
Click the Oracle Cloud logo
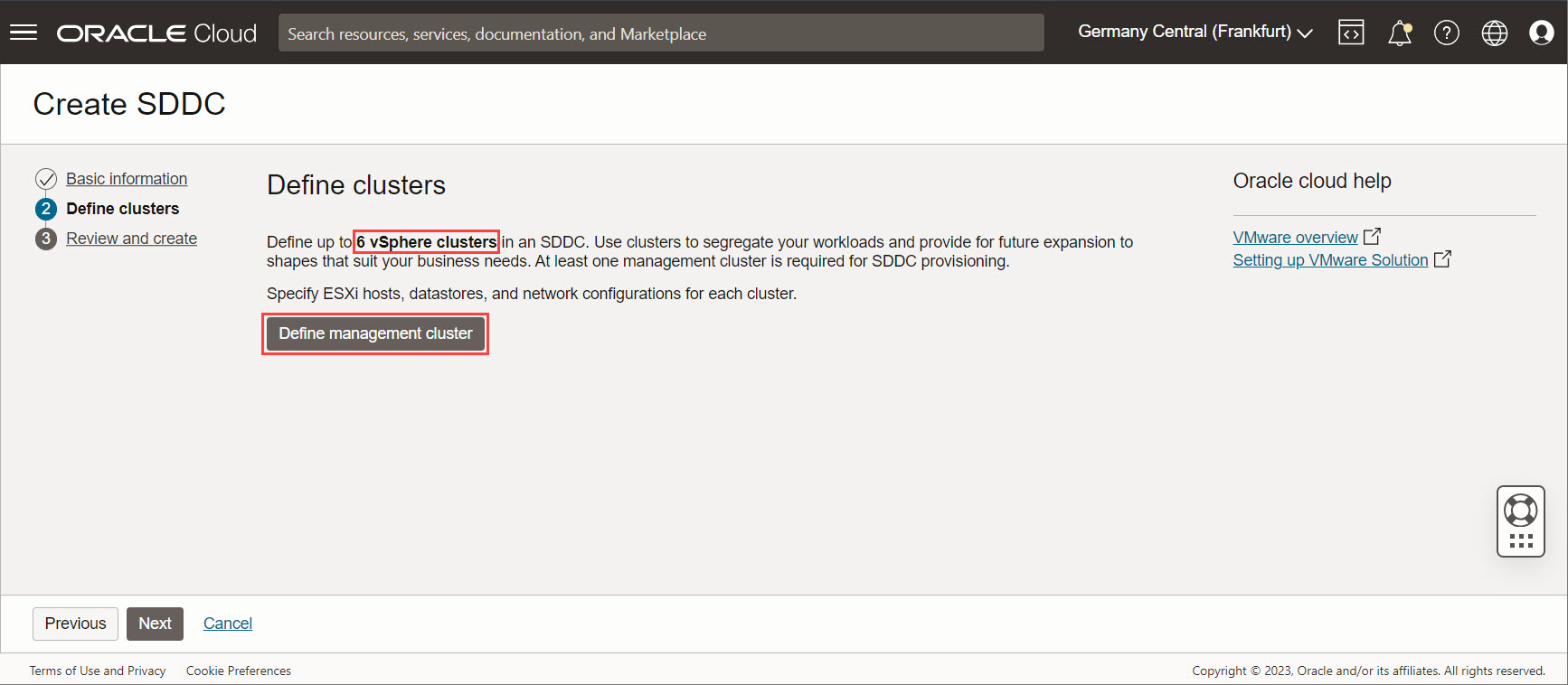pos(156,33)
